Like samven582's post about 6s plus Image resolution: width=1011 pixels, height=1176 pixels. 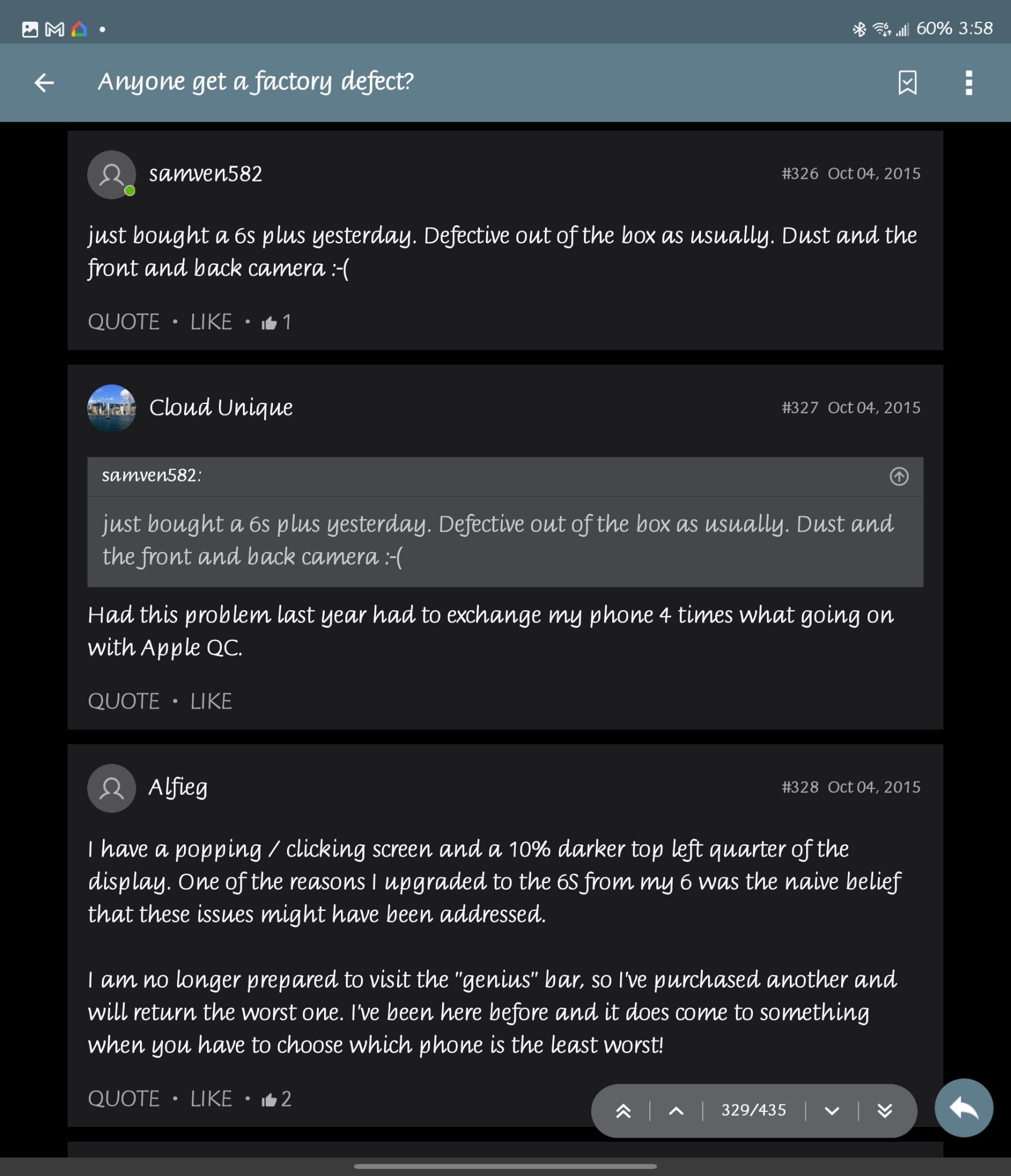[x=211, y=322]
